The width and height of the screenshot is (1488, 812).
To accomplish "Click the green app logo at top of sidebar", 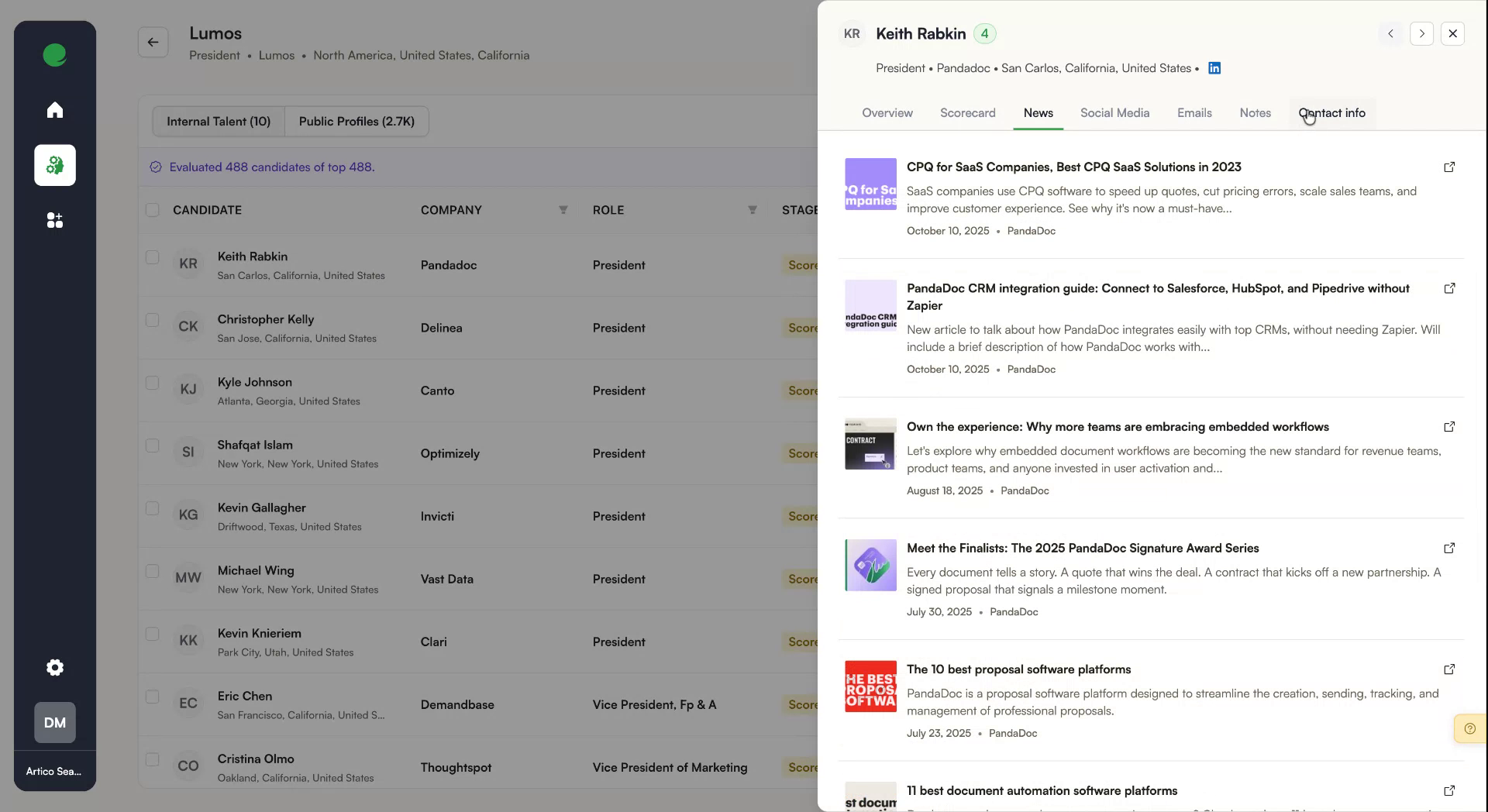I will click(54, 55).
